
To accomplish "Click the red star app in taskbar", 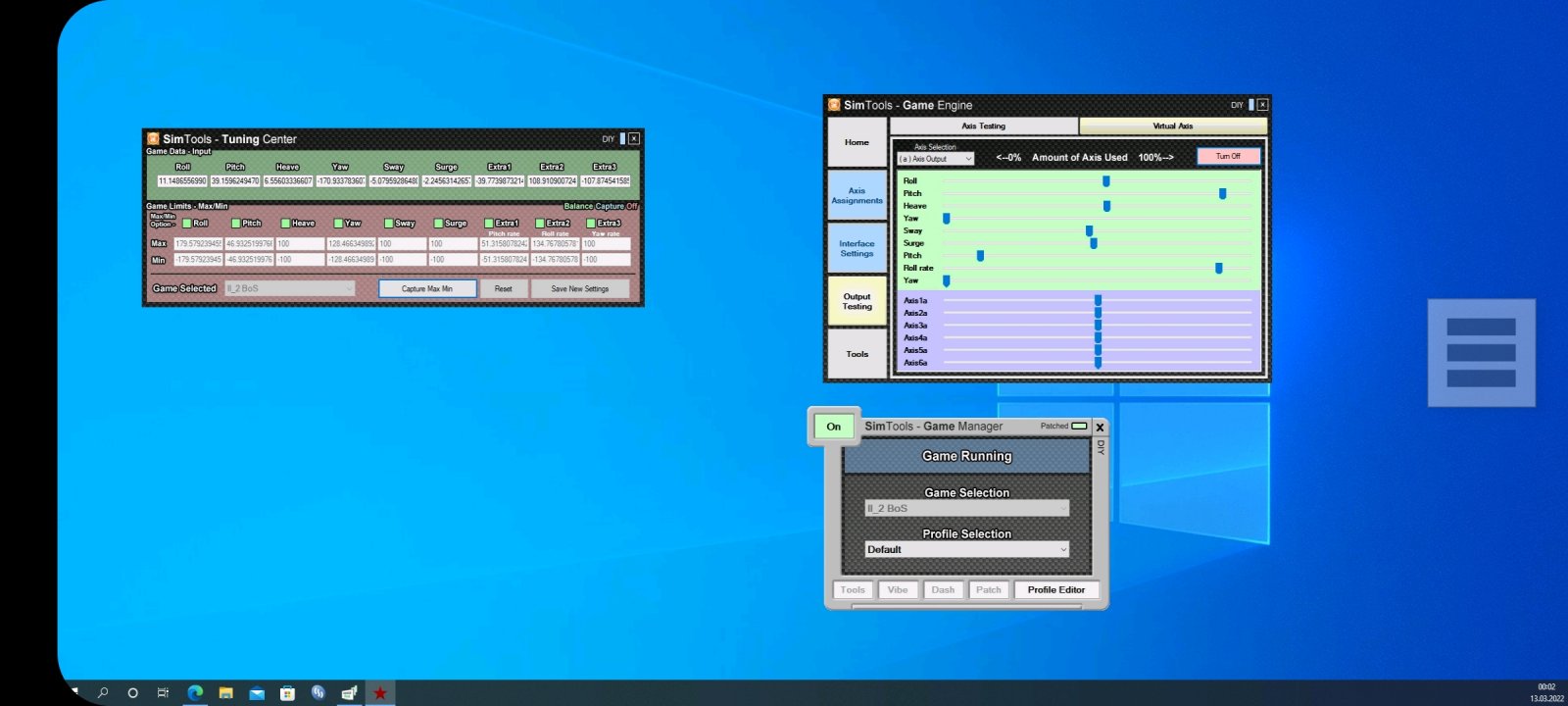I will click(380, 692).
